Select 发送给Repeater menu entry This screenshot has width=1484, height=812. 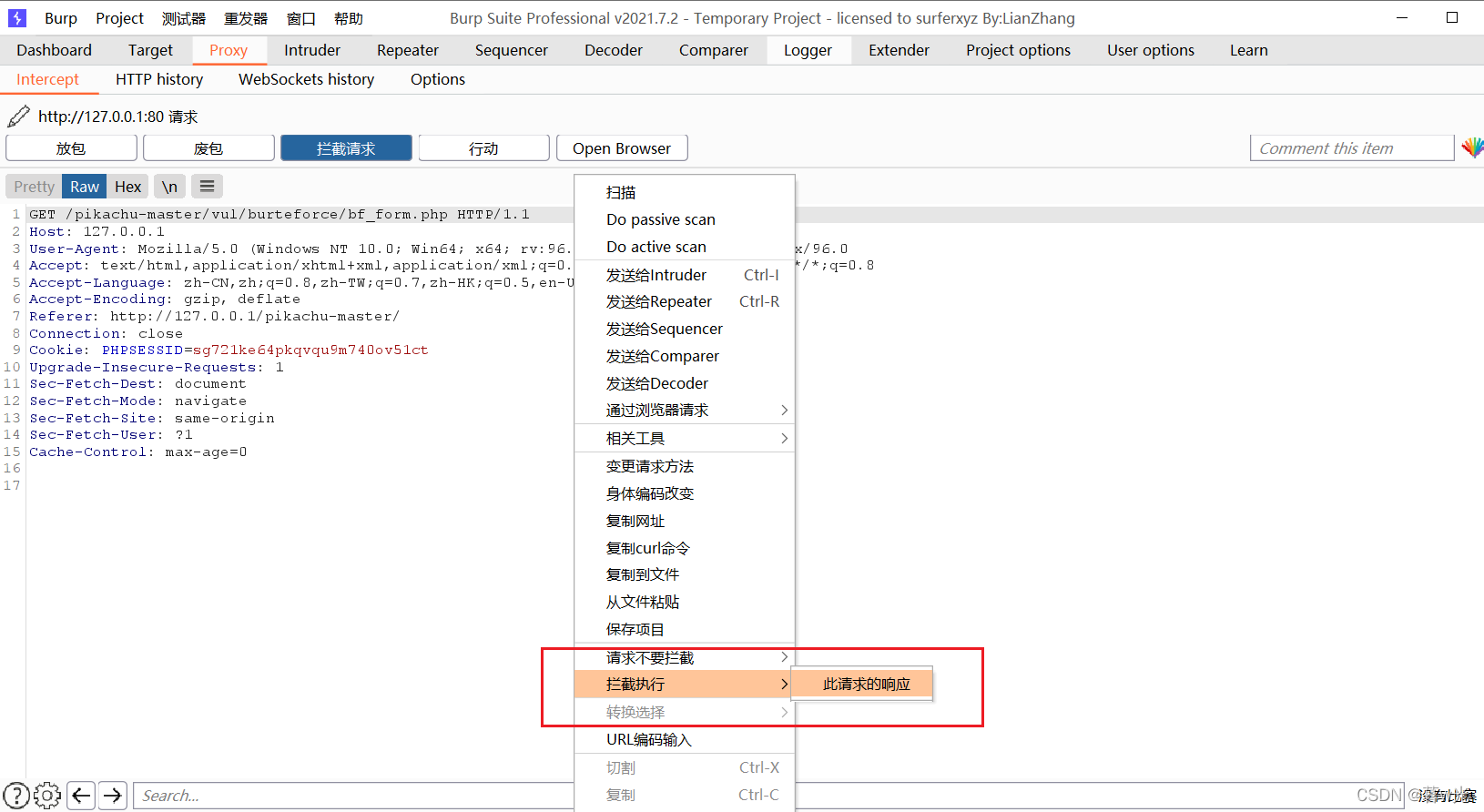(x=685, y=301)
